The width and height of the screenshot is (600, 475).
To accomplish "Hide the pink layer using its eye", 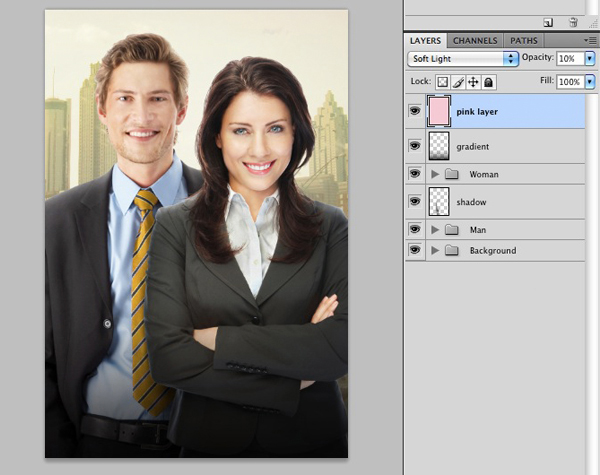I will 414,111.
